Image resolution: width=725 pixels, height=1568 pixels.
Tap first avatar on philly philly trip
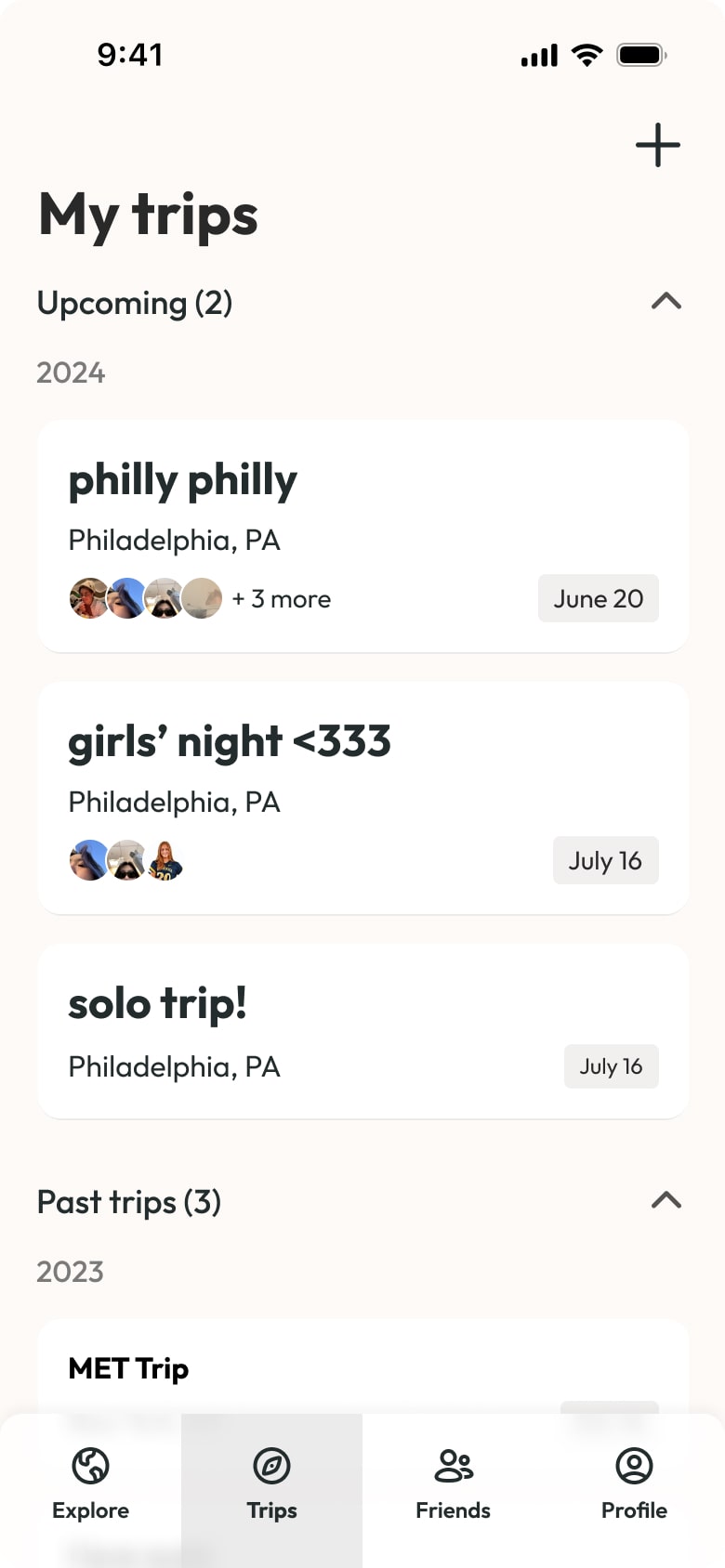coord(89,598)
